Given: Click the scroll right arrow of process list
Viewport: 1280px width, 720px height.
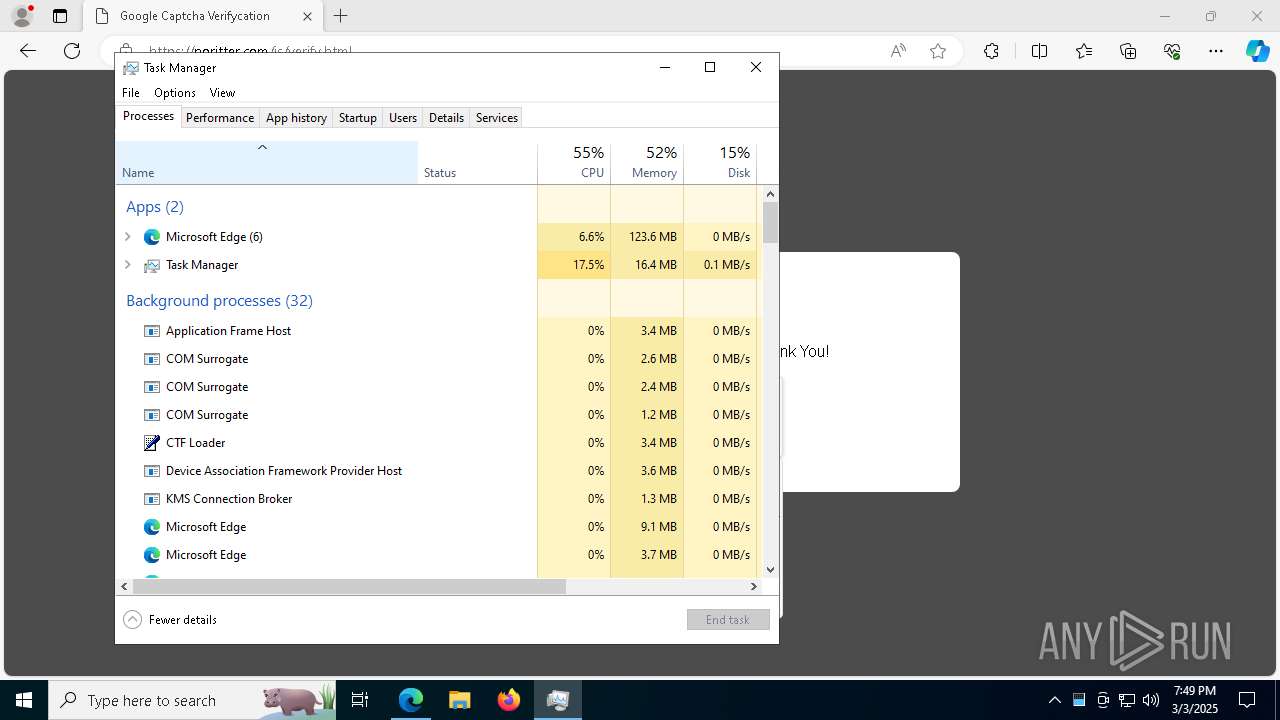Looking at the screenshot, I should (754, 587).
